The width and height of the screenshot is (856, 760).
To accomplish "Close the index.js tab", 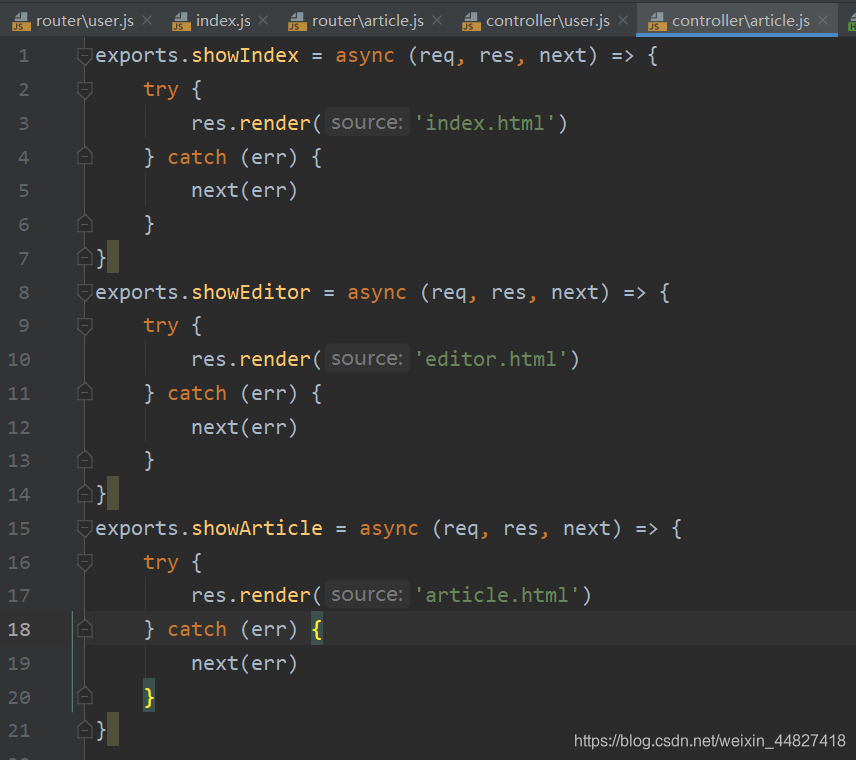I will (263, 21).
